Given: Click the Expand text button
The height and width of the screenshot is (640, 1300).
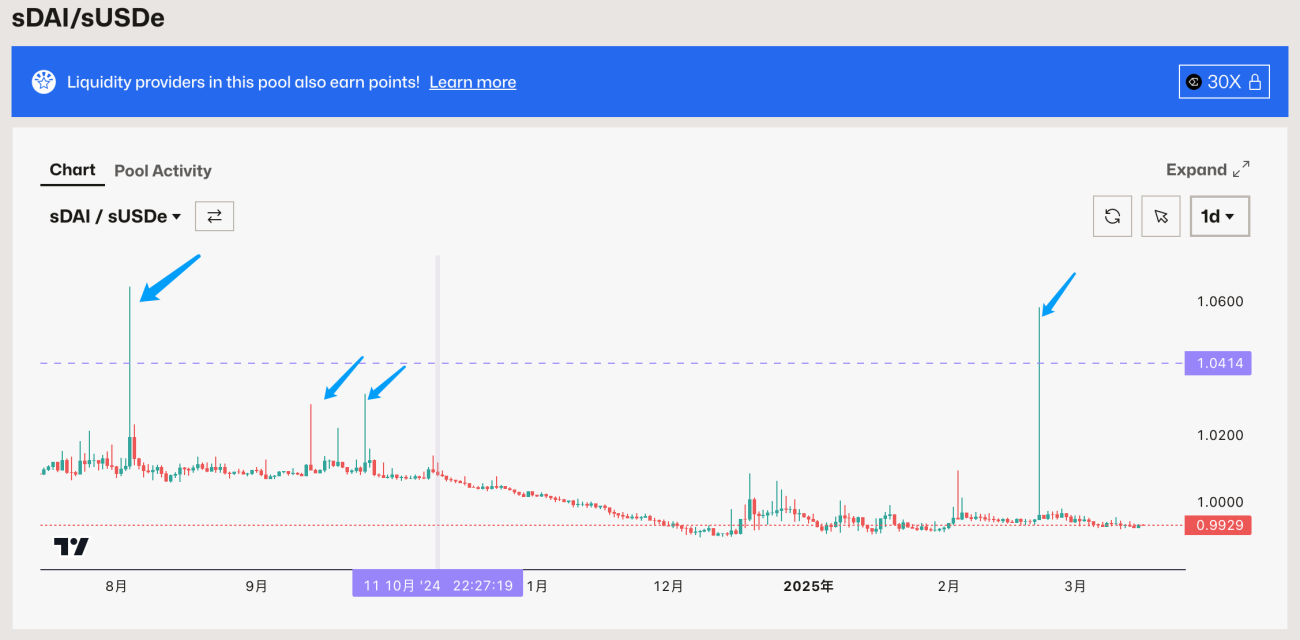Looking at the screenshot, I should pyautogui.click(x=1196, y=170).
